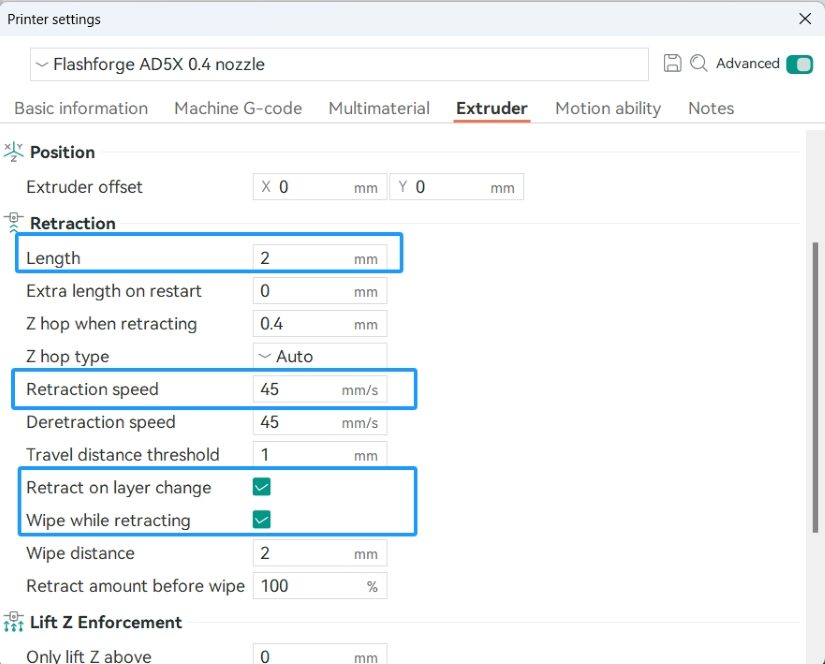
Task: Click the Lift Z Enforcement section icon
Action: [x=13, y=622]
